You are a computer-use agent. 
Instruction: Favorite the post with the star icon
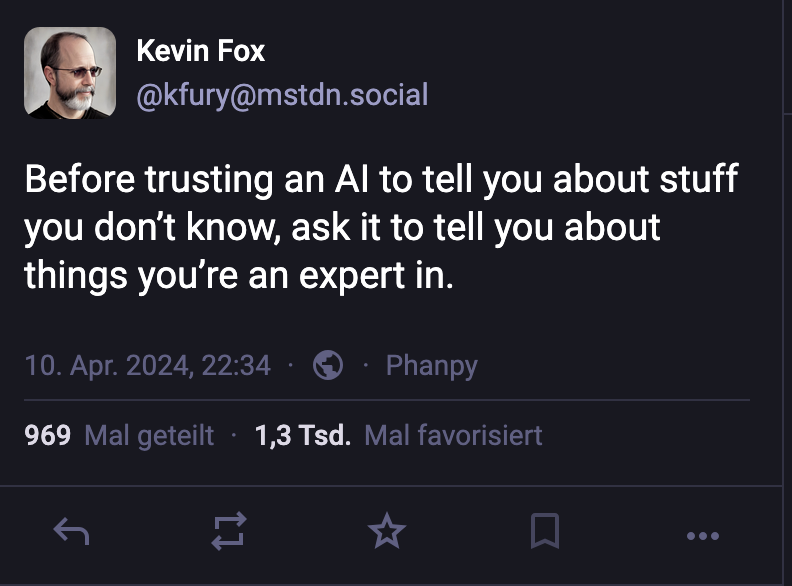point(386,532)
